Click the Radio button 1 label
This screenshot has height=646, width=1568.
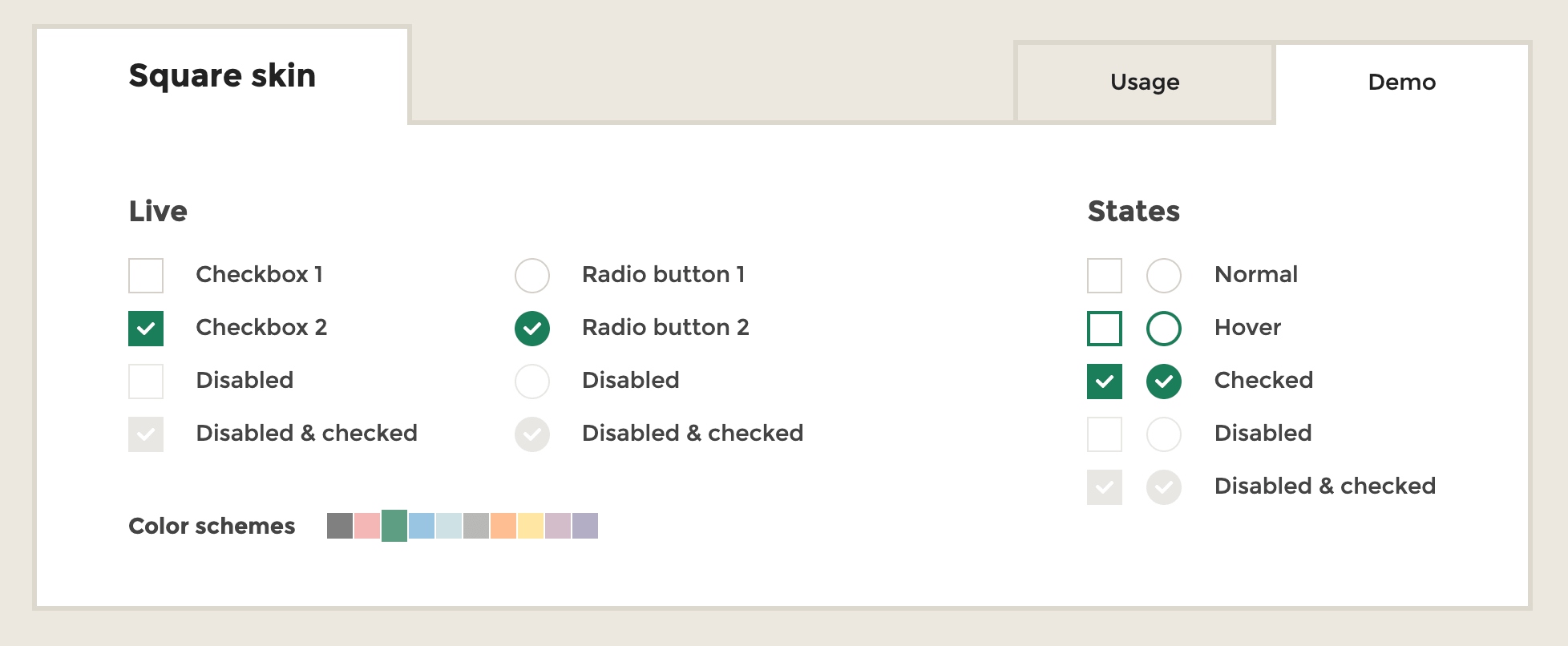click(664, 274)
